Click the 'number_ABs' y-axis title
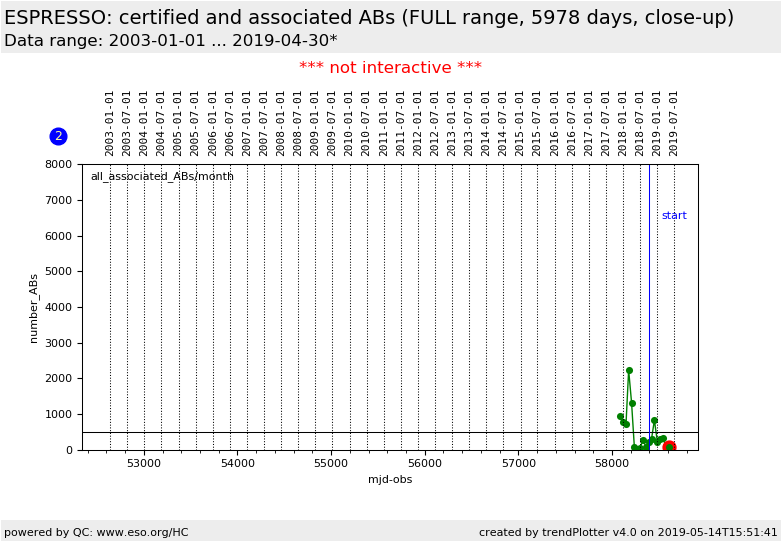Viewport: 782px width, 542px height. coord(33,308)
